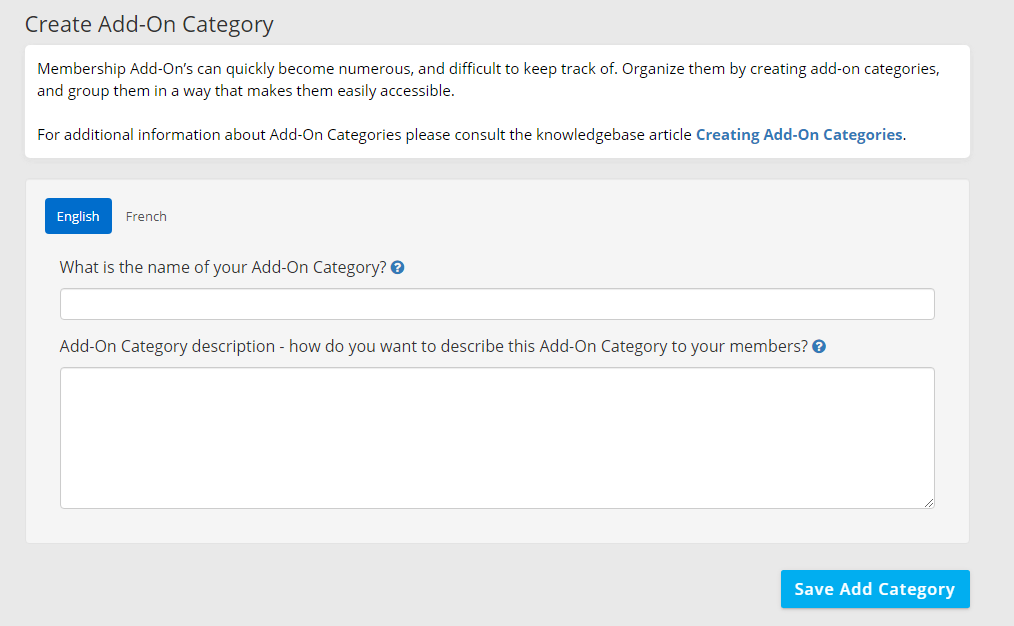The image size is (1014, 626).
Task: Place cursor inside the large description box
Action: click(497, 438)
